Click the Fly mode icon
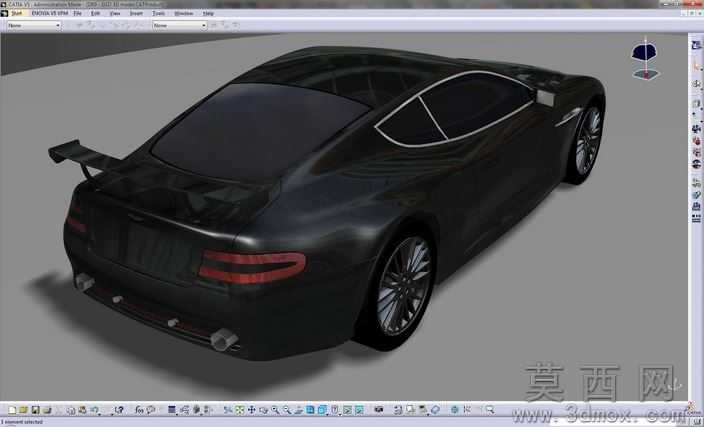The height and width of the screenshot is (427, 704). pyautogui.click(x=228, y=410)
